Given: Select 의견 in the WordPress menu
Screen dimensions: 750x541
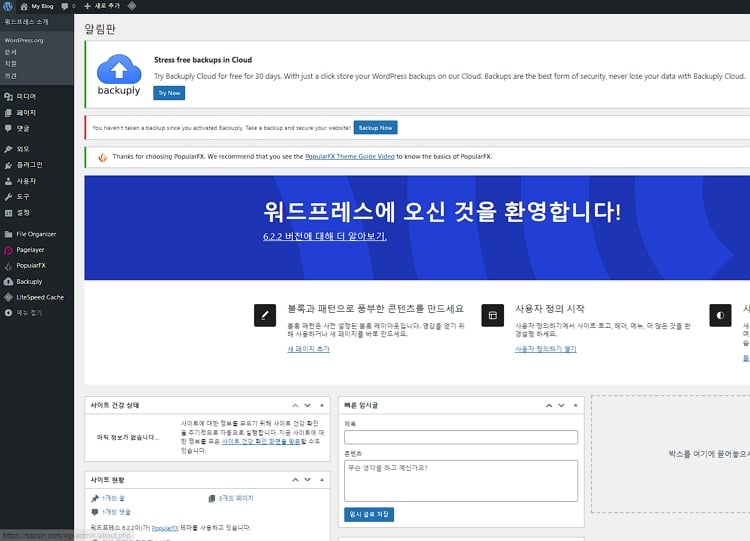Looking at the screenshot, I should click(x=11, y=76).
